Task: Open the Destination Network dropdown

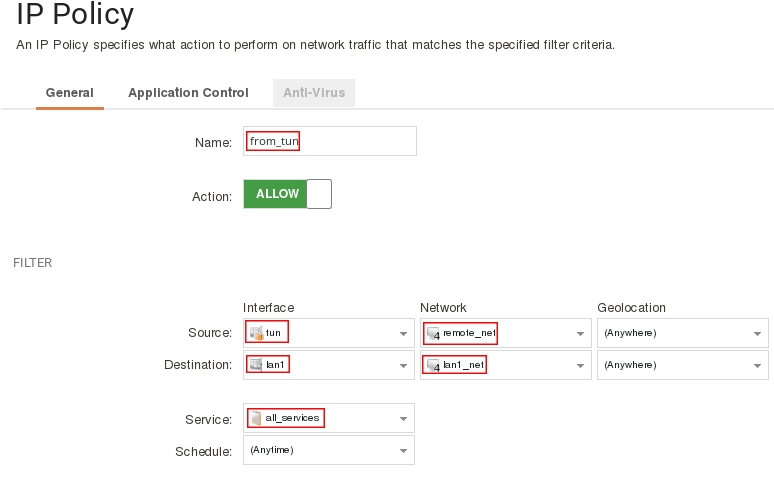Action: tap(580, 366)
